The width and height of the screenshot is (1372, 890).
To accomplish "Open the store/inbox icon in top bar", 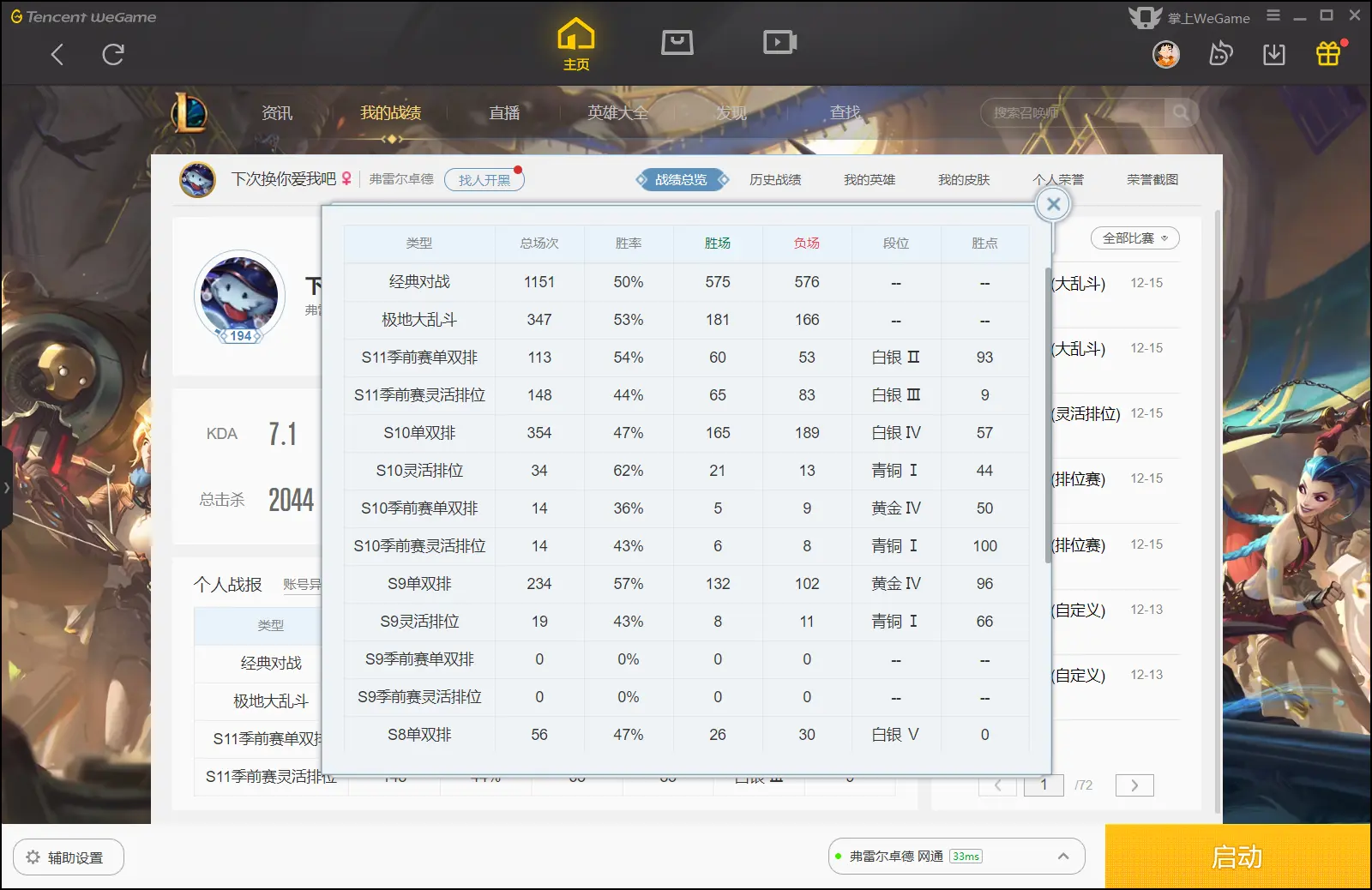I will pos(677,42).
